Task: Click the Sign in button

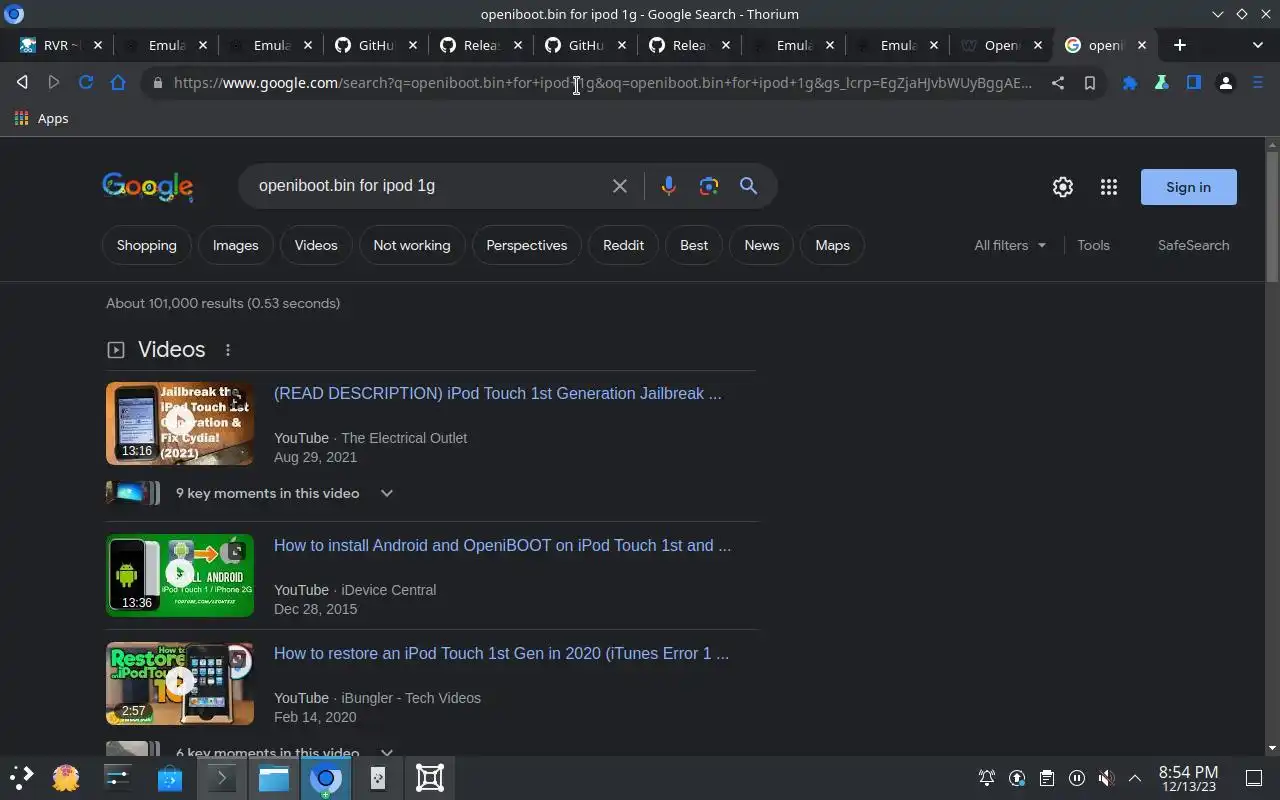Action: [1188, 187]
